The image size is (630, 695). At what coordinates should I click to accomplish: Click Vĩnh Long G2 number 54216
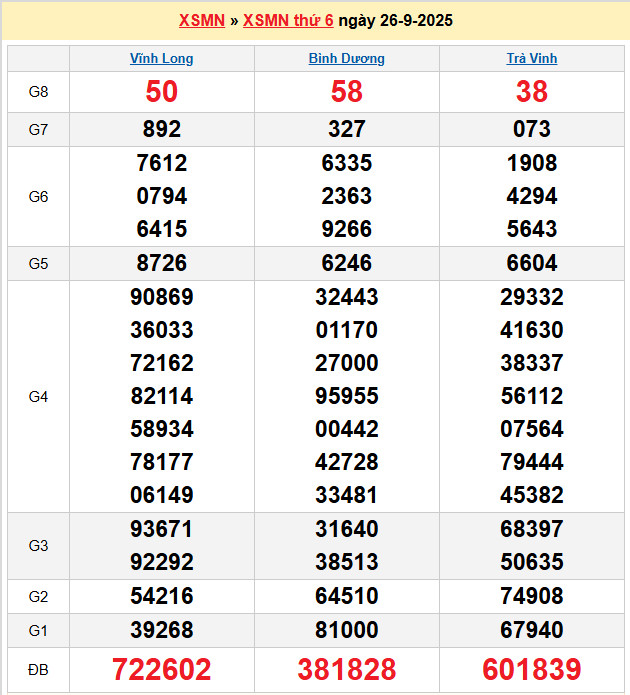(162, 597)
